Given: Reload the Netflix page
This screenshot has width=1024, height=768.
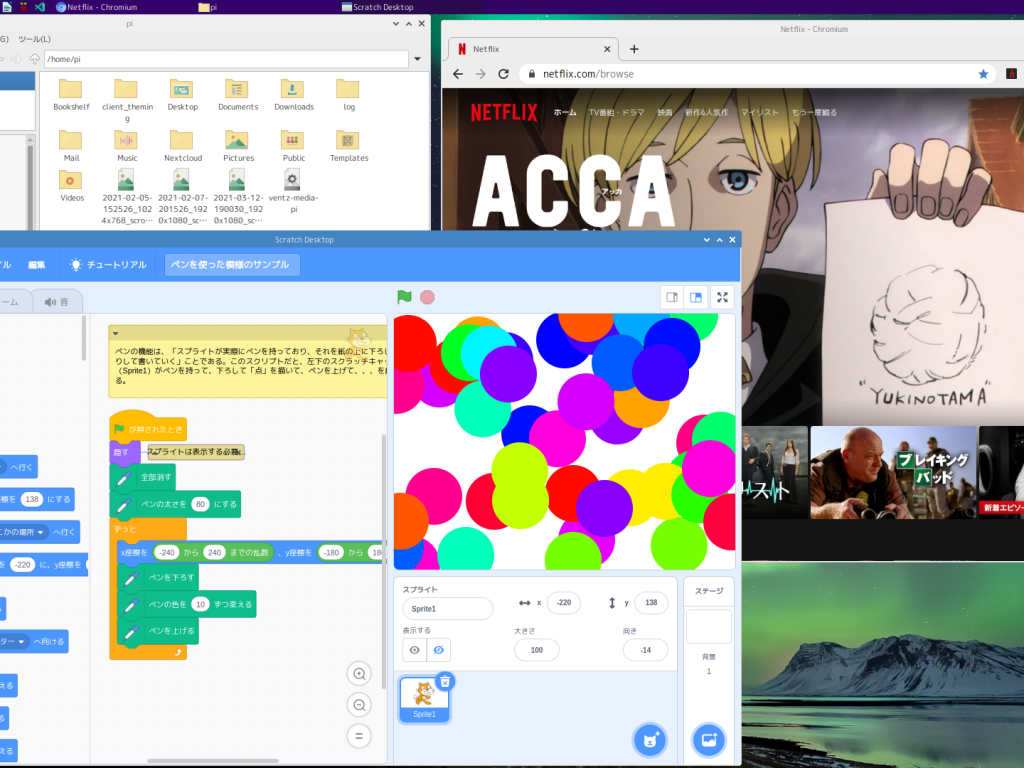Looking at the screenshot, I should [x=504, y=74].
